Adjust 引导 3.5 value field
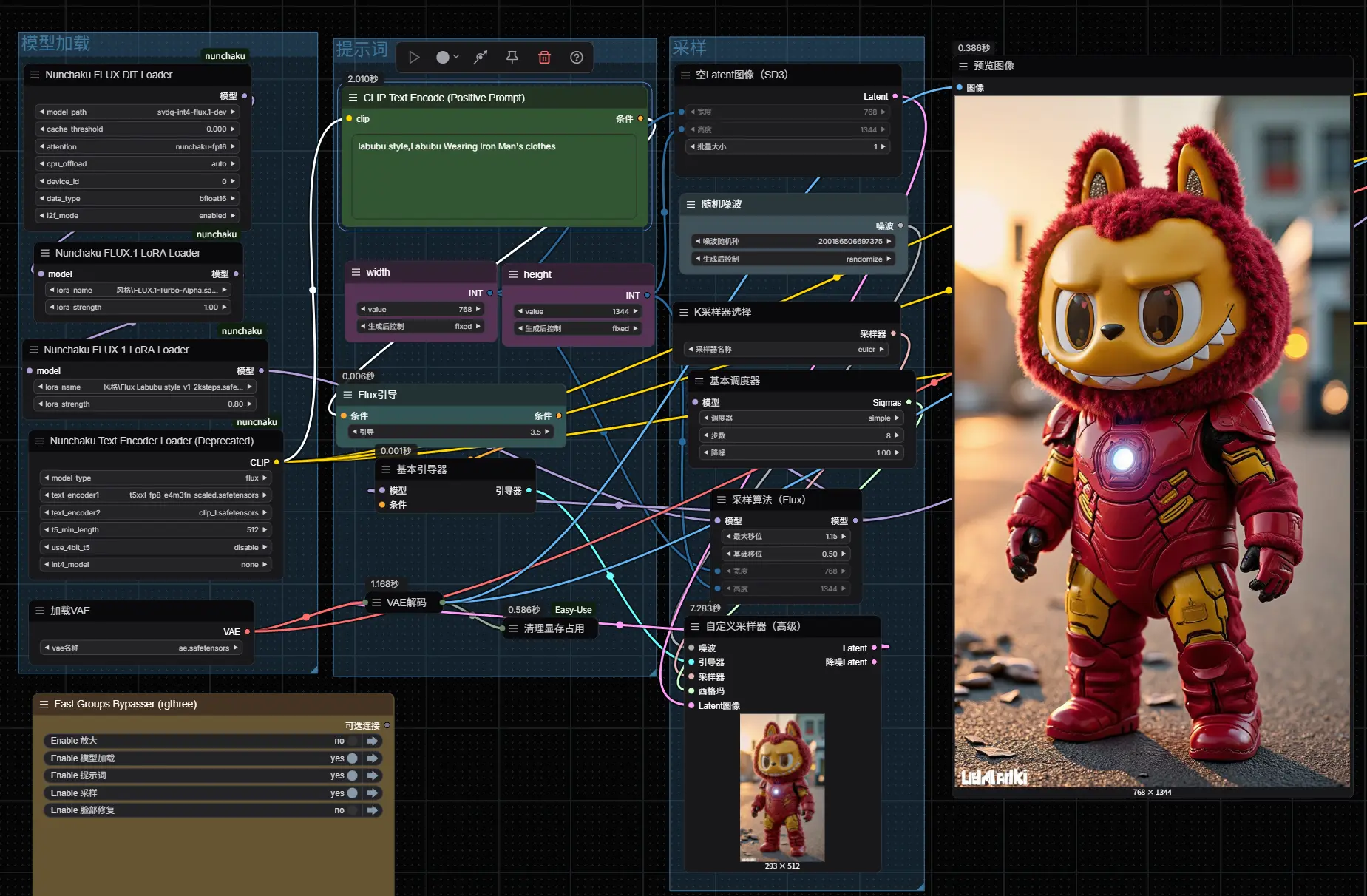The image size is (1367, 896). pyautogui.click(x=451, y=432)
